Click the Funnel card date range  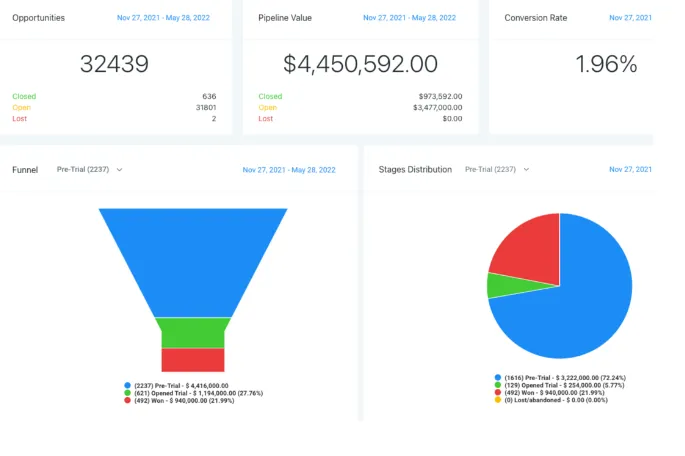point(289,170)
